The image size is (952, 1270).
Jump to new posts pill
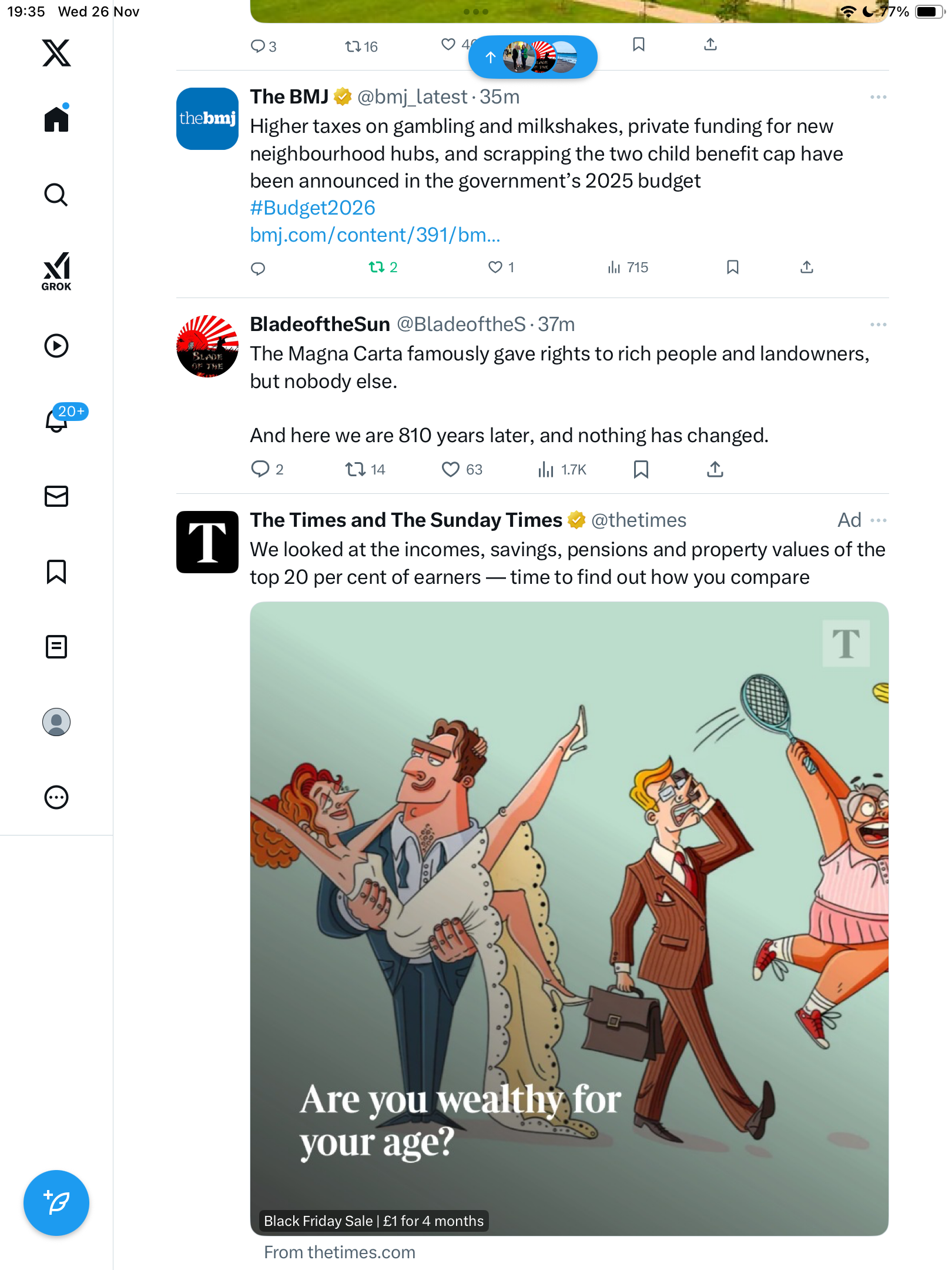click(x=532, y=57)
